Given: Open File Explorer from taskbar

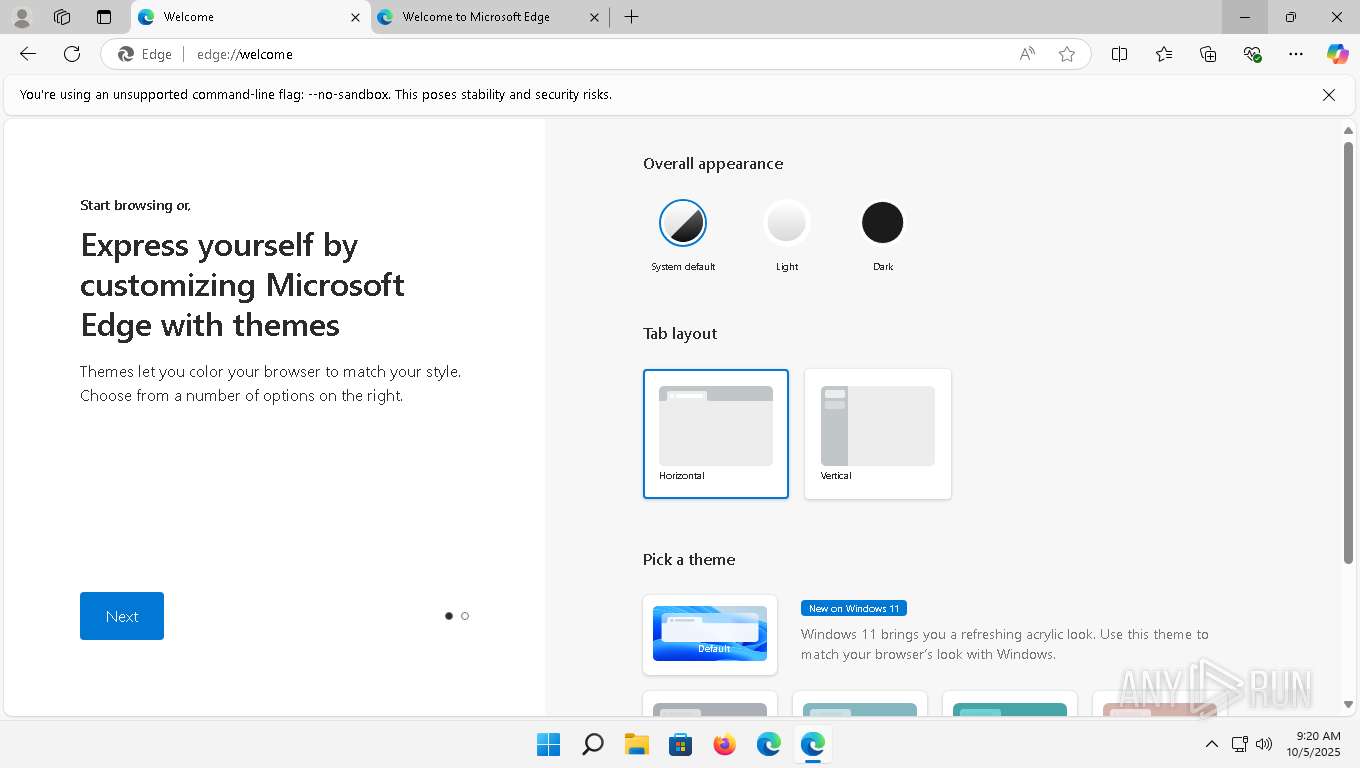Looking at the screenshot, I should click(636, 744).
